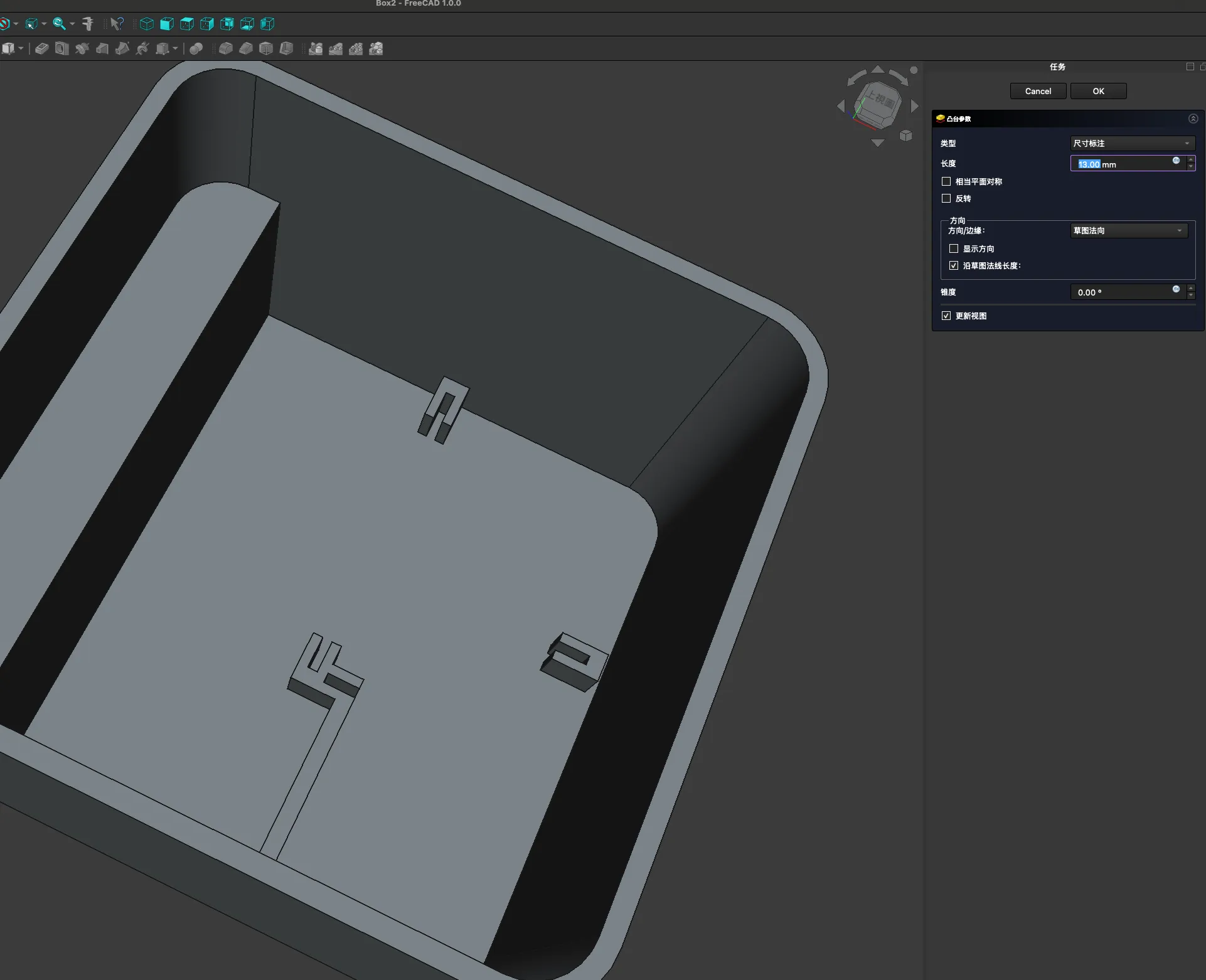Click the Chamfer tool icon

[246, 48]
